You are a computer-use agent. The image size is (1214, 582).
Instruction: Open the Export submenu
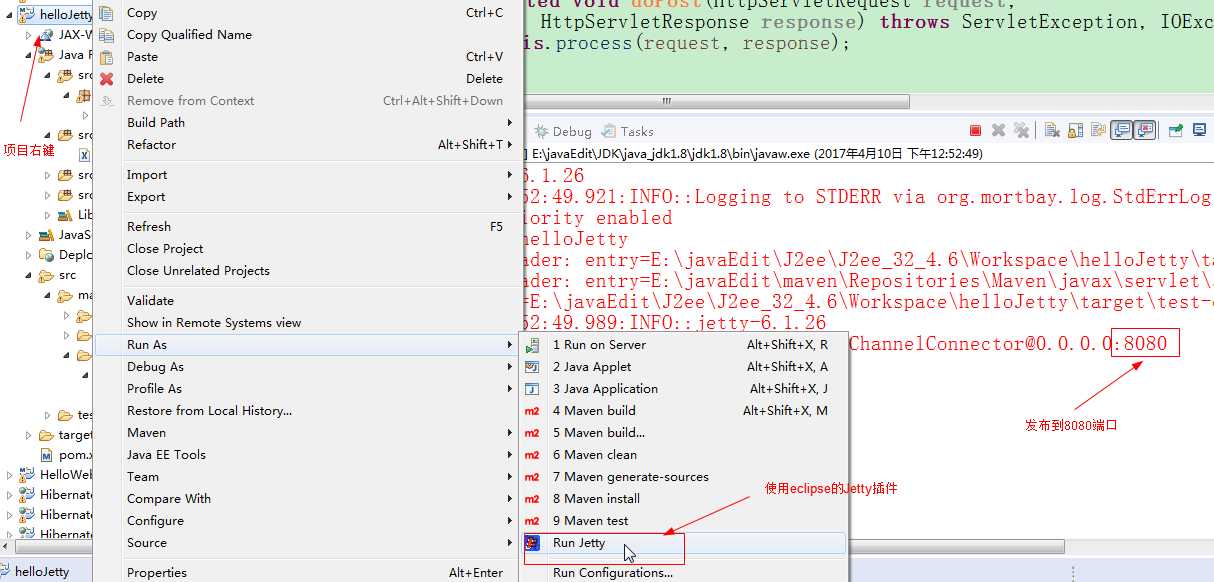point(307,197)
